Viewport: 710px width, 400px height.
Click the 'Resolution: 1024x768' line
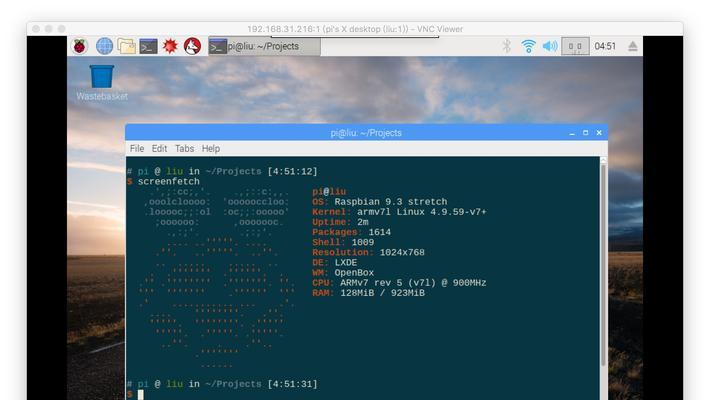pyautogui.click(x=368, y=252)
